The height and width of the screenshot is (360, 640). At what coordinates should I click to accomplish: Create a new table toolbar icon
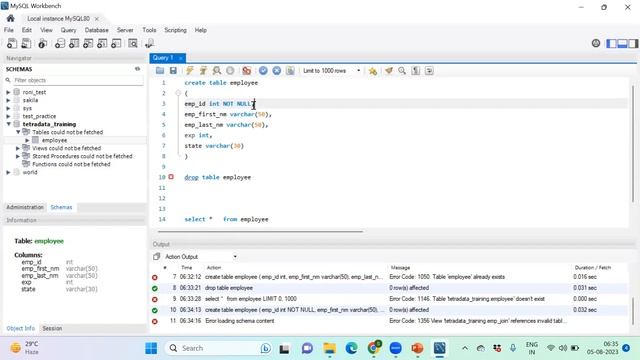(x=74, y=43)
